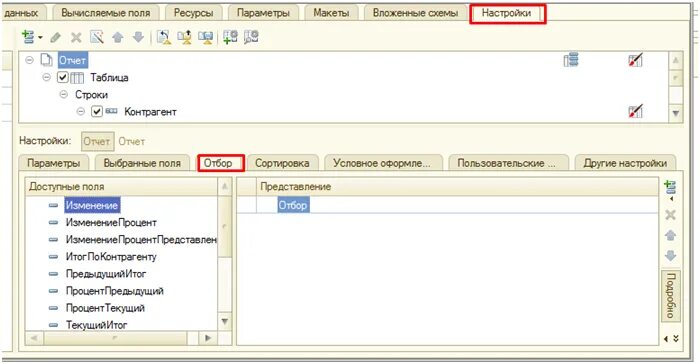Collapse the Строки tree node
Image resolution: width=700 pixels, height=364 pixels.
(63, 95)
